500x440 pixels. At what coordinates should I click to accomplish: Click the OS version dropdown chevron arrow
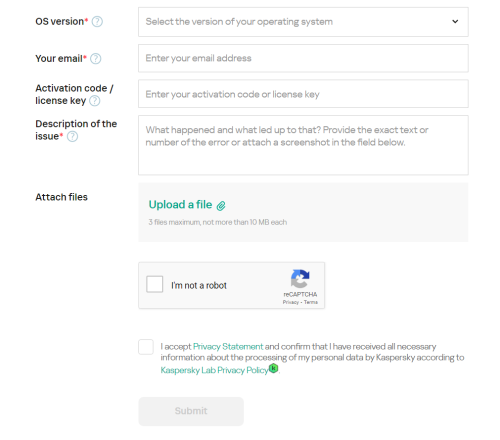[x=455, y=22]
